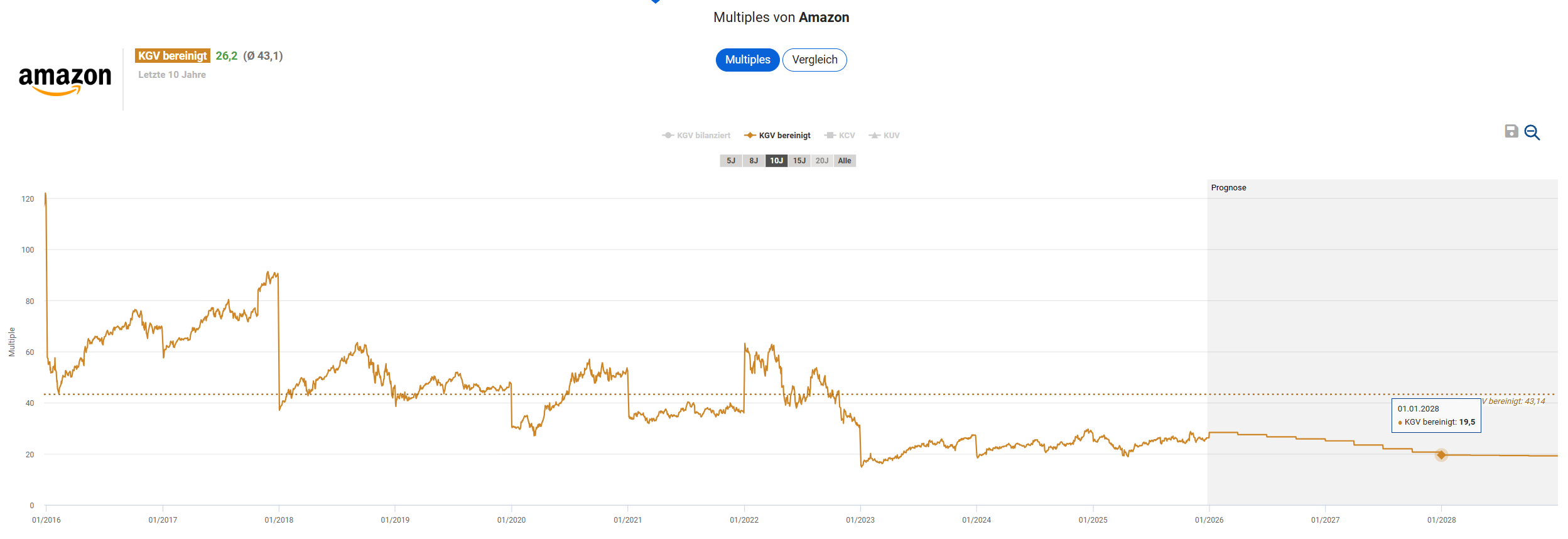This screenshot has width=1568, height=539.
Task: Click the Amazon logo
Action: (65, 80)
